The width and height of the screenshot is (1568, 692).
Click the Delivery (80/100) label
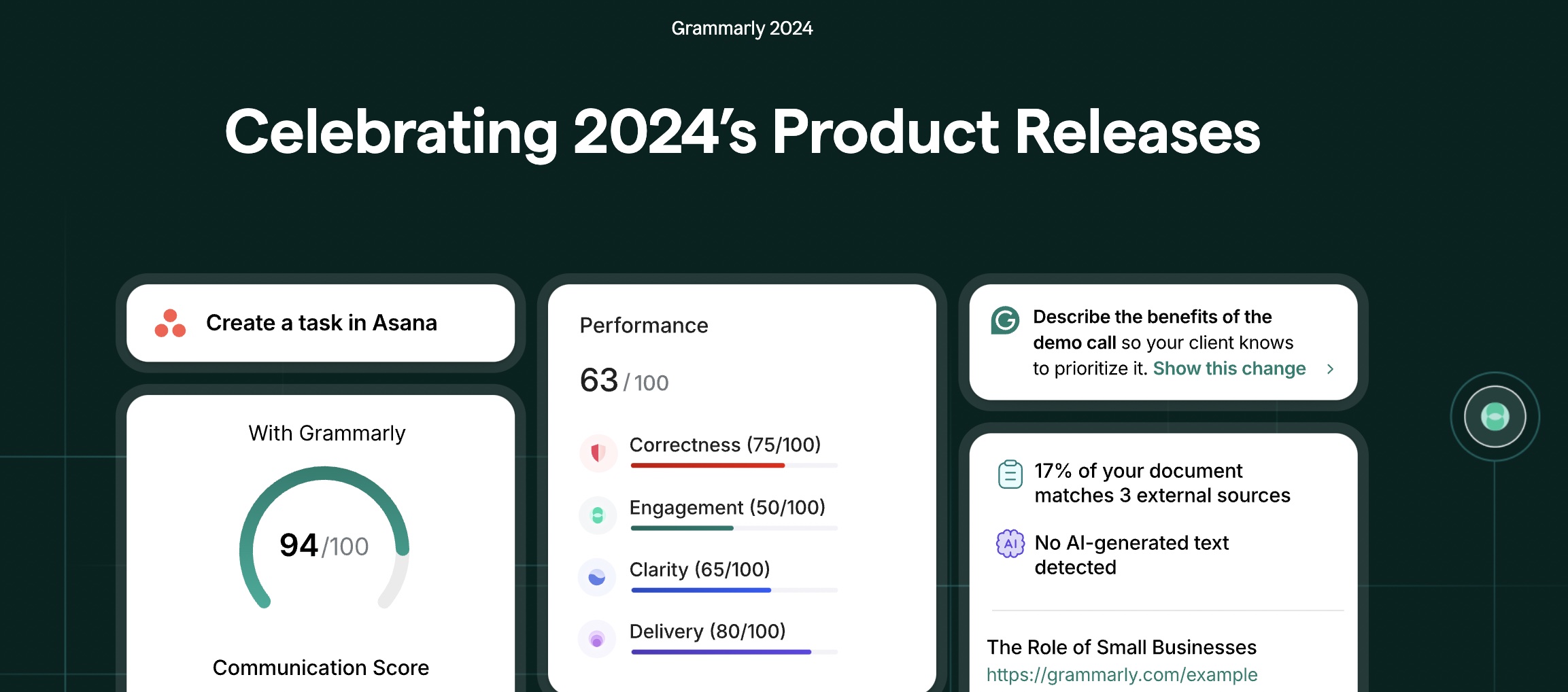(707, 631)
